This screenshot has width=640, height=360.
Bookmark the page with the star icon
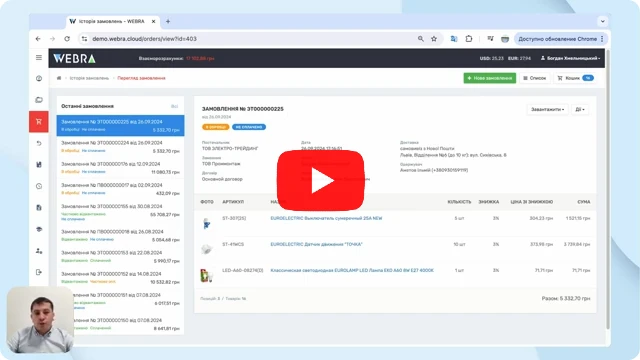pyautogui.click(x=434, y=39)
